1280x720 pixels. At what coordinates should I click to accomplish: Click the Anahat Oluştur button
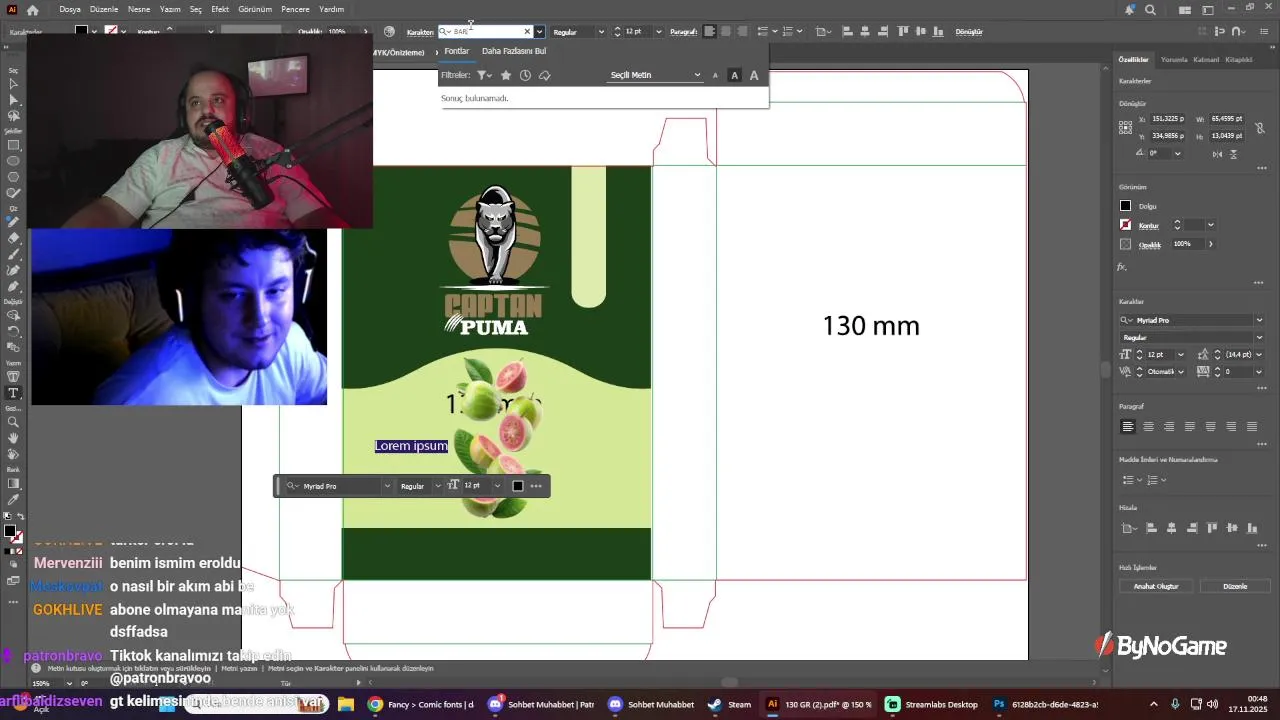pos(1156,586)
